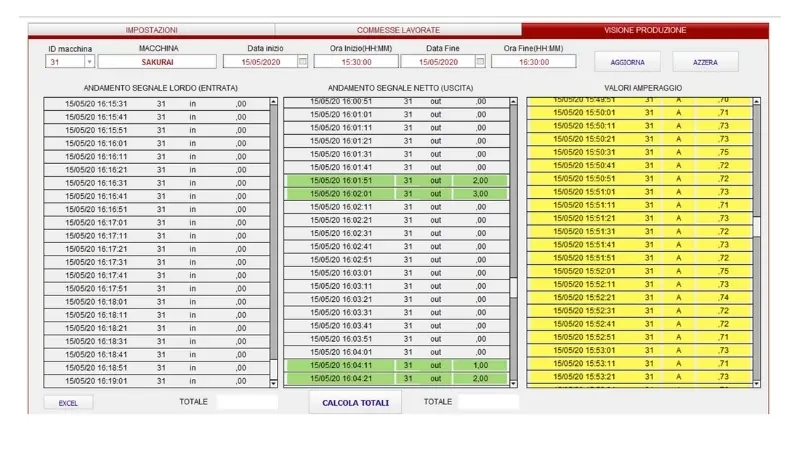Click up arrow of the uscita list scrollbar
The height and width of the screenshot is (450, 800).
(x=513, y=102)
